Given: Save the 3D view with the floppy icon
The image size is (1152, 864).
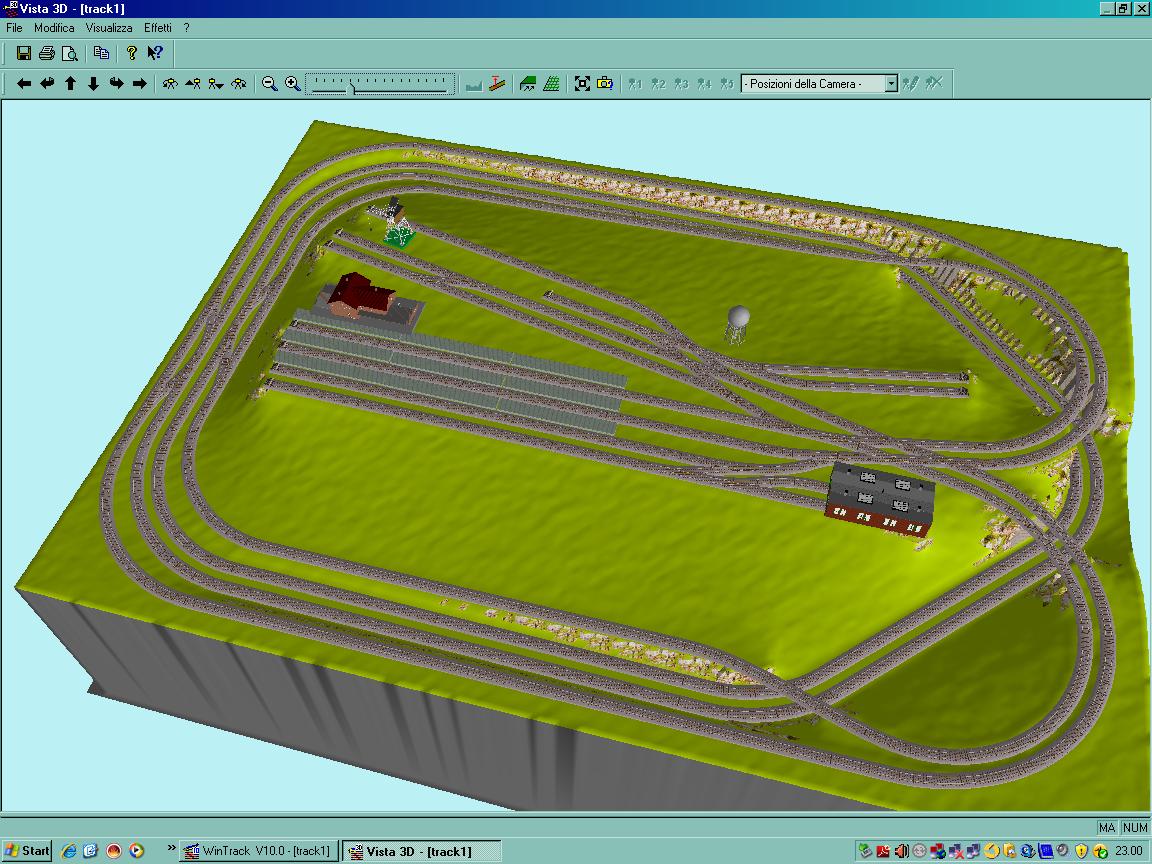Looking at the screenshot, I should tap(24, 53).
